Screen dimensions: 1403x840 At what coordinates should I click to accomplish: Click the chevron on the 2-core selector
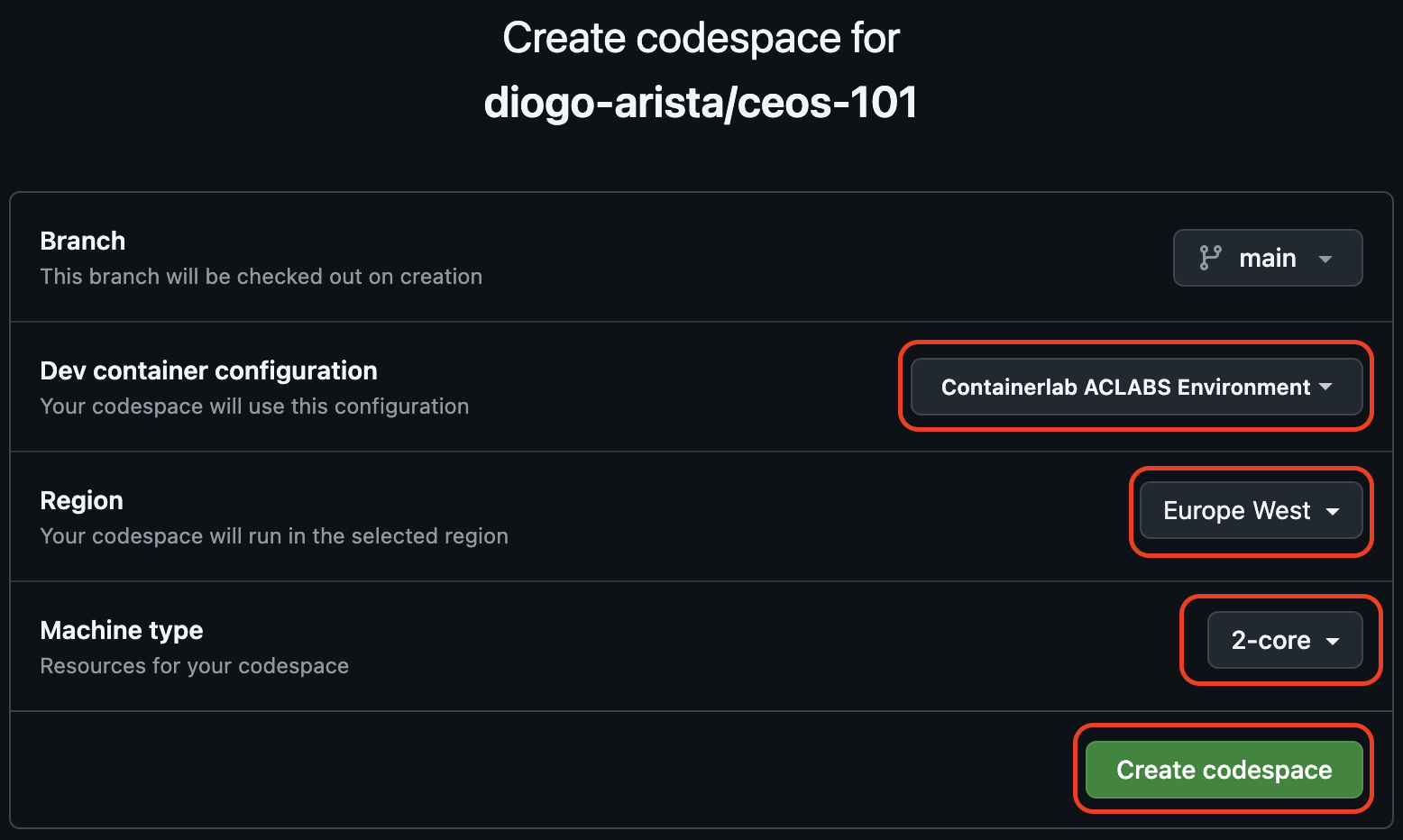click(x=1334, y=641)
